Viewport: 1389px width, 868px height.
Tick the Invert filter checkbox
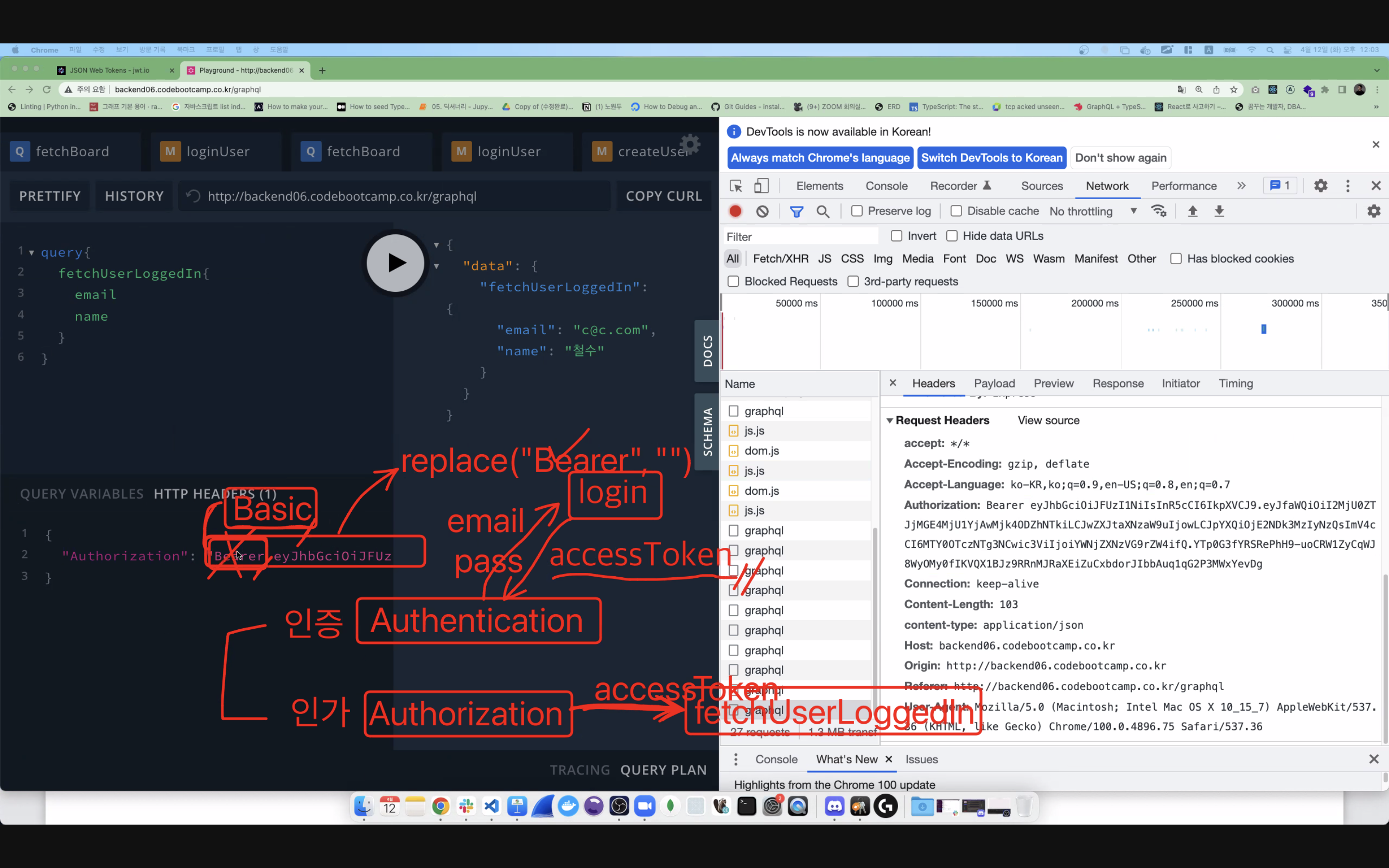(897, 236)
